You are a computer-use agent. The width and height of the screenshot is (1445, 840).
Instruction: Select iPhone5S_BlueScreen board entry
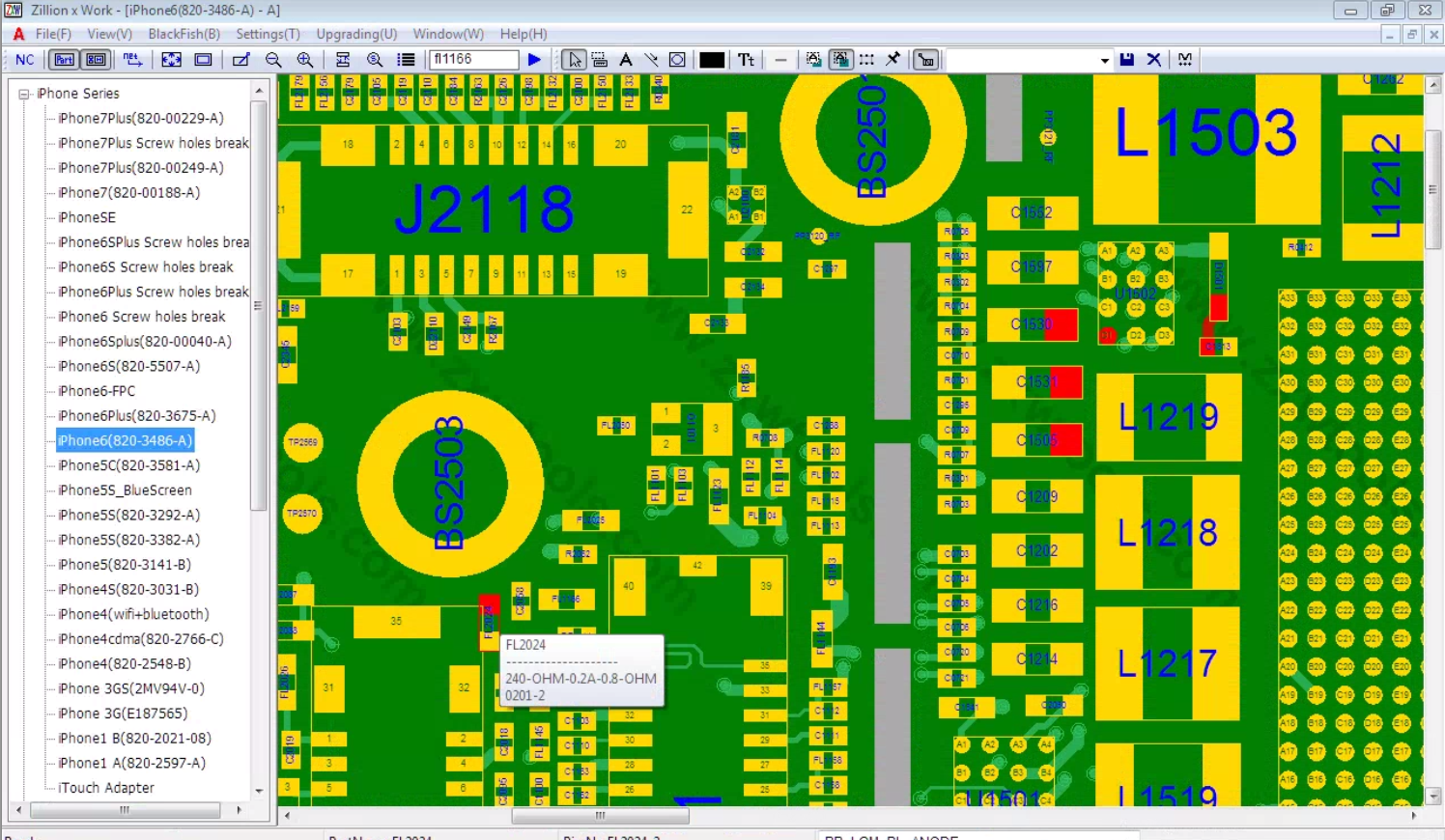pyautogui.click(x=125, y=490)
